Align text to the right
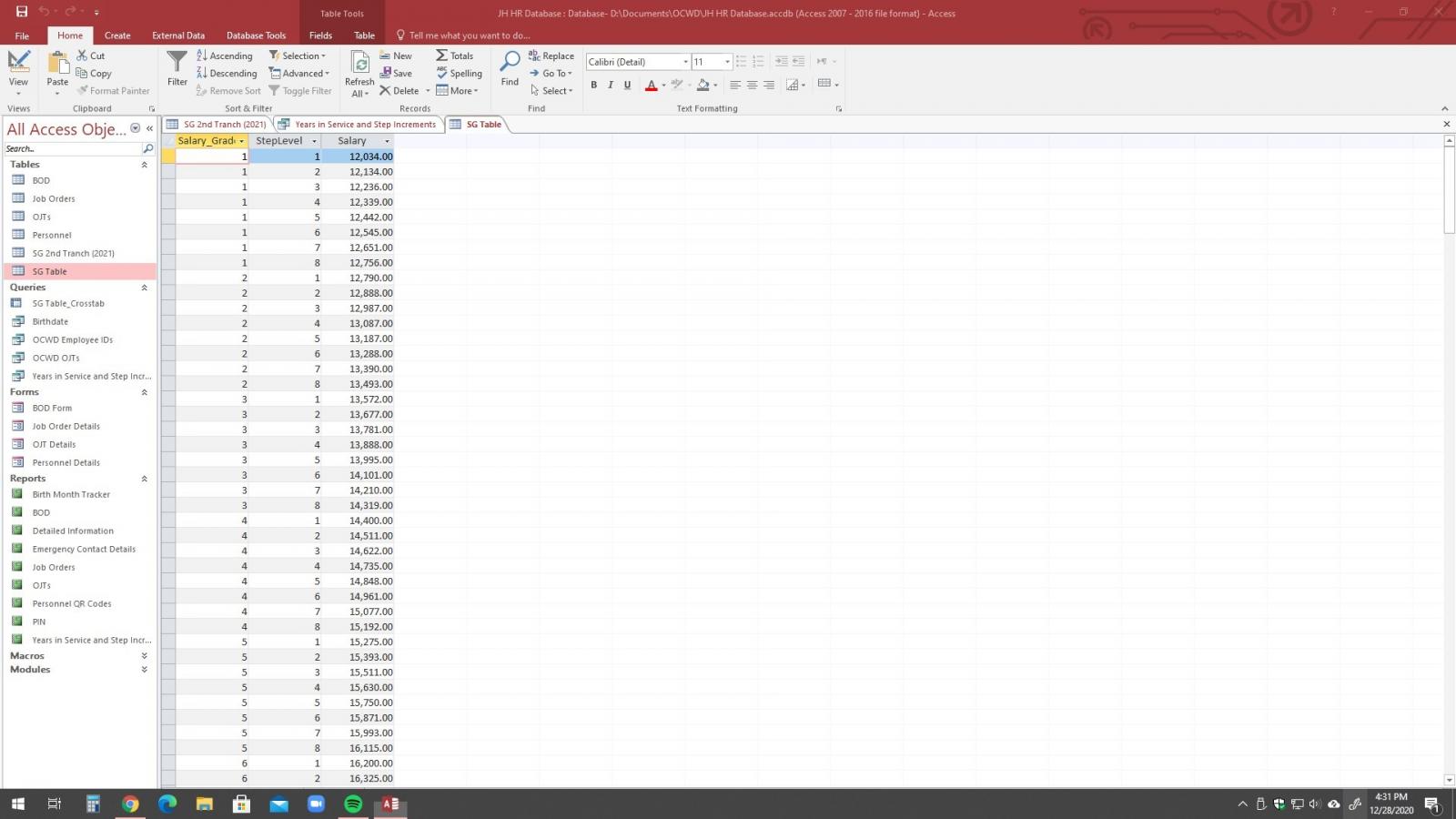 point(769,85)
